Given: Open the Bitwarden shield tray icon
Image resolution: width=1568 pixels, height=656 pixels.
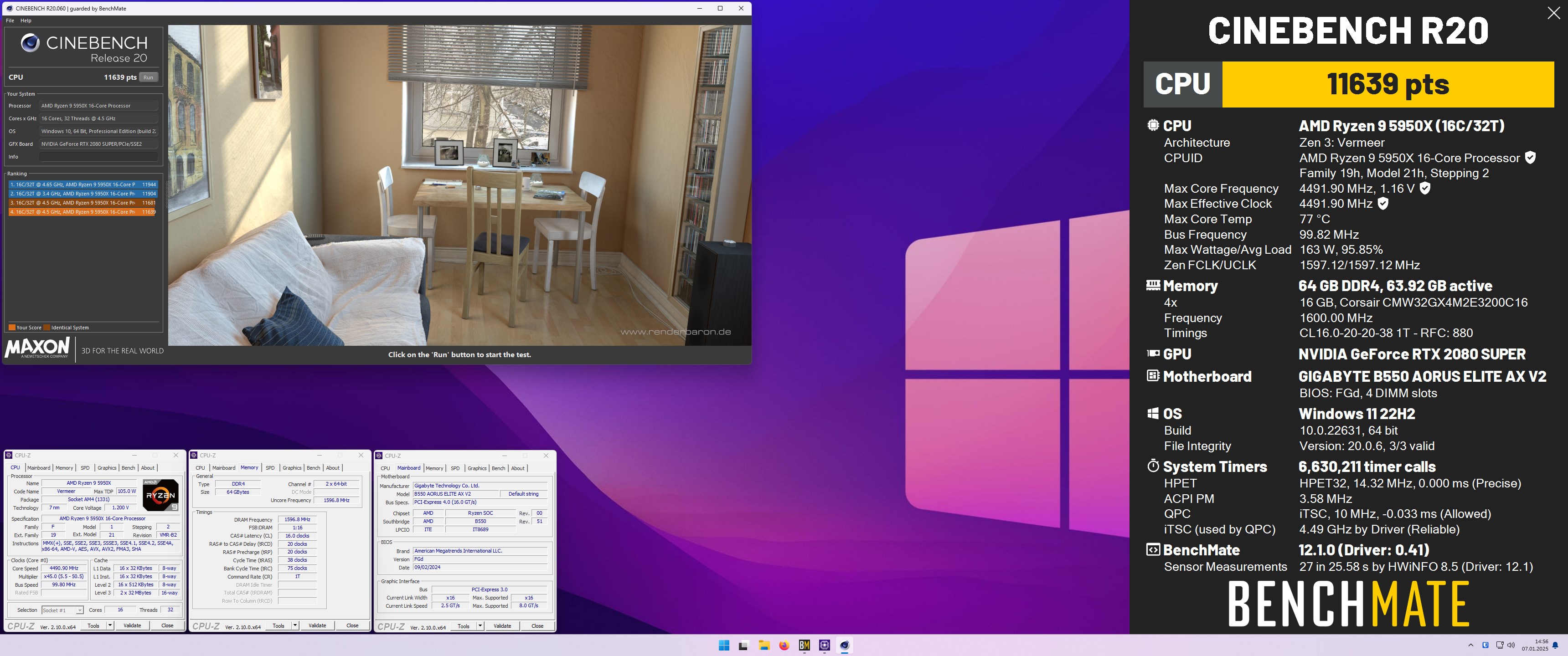Looking at the screenshot, I should click(1485, 645).
